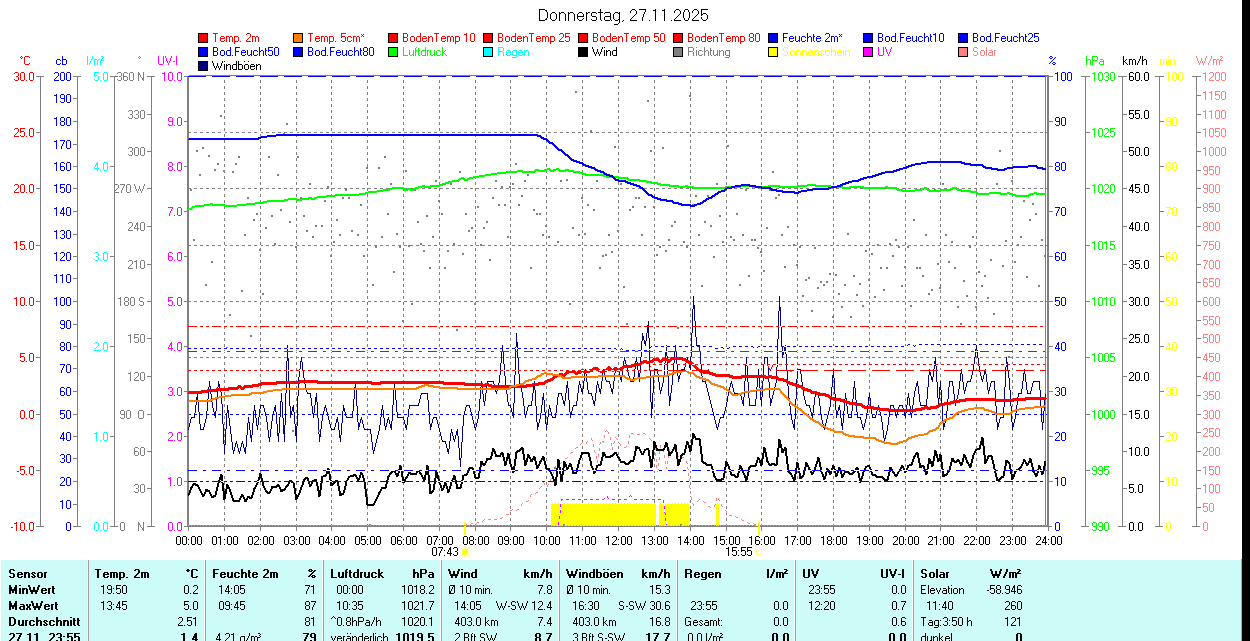Click the magenta UV legend square

(x=869, y=52)
